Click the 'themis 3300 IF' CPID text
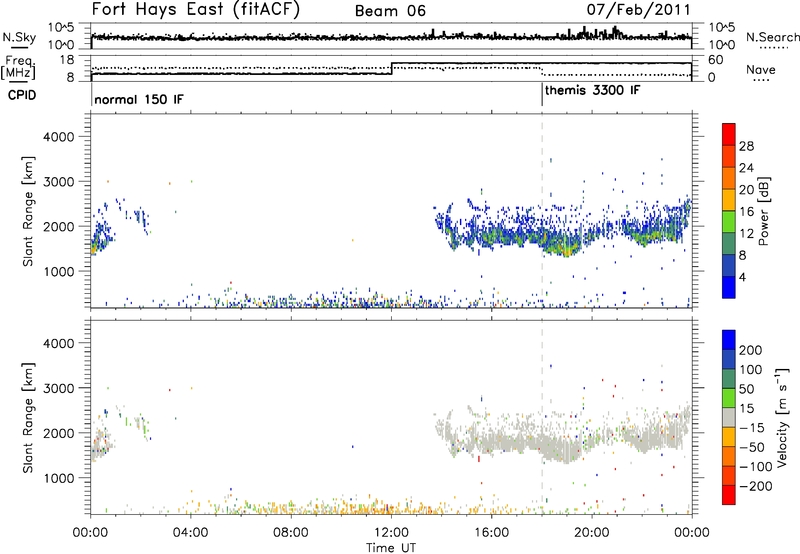800x554 pixels. pyautogui.click(x=592, y=90)
